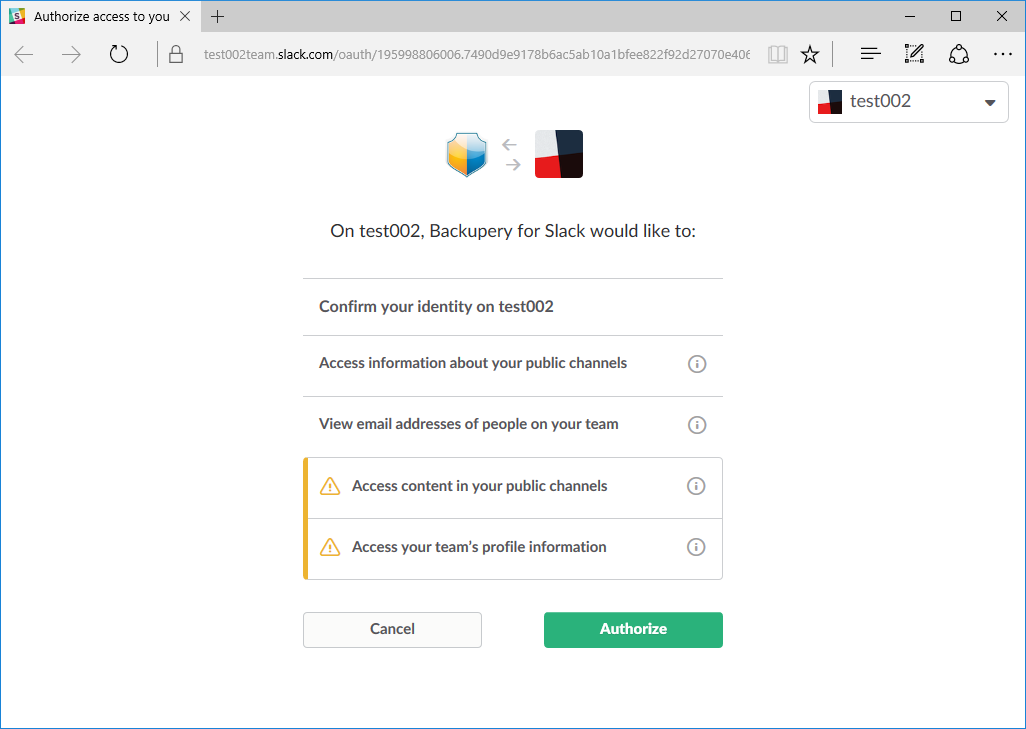The image size is (1026, 729).
Task: Open a new tab with plus button
Action: point(218,16)
